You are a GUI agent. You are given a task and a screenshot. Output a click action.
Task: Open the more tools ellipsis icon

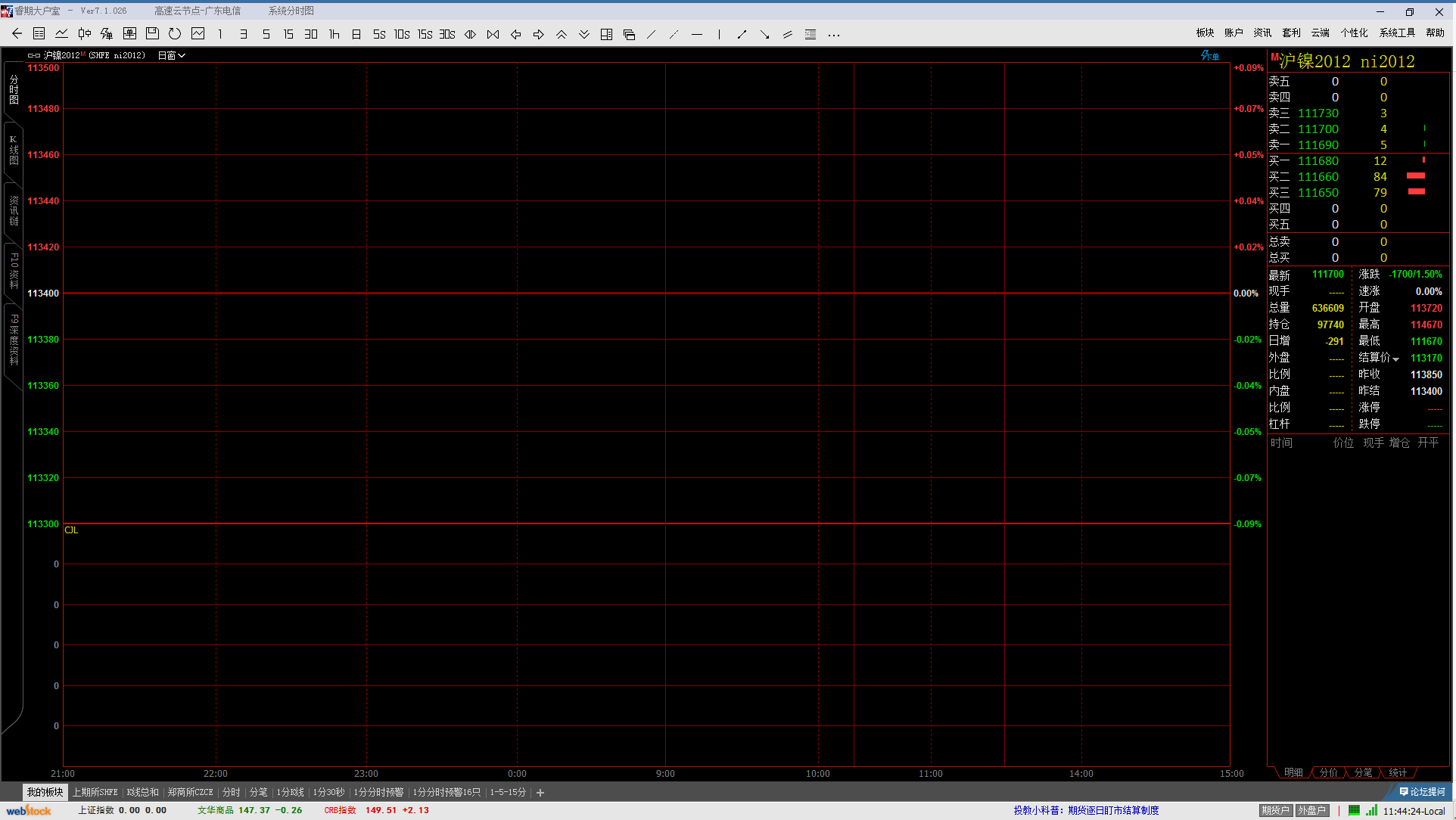click(x=834, y=35)
